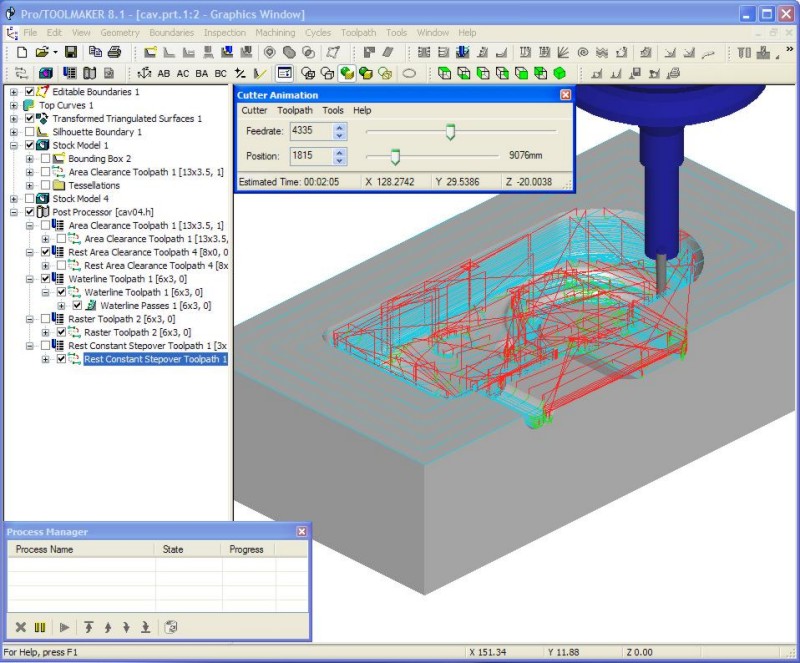The width and height of the screenshot is (800, 663).
Task: Click the toolbar overflow chevron
Action: coord(790,50)
